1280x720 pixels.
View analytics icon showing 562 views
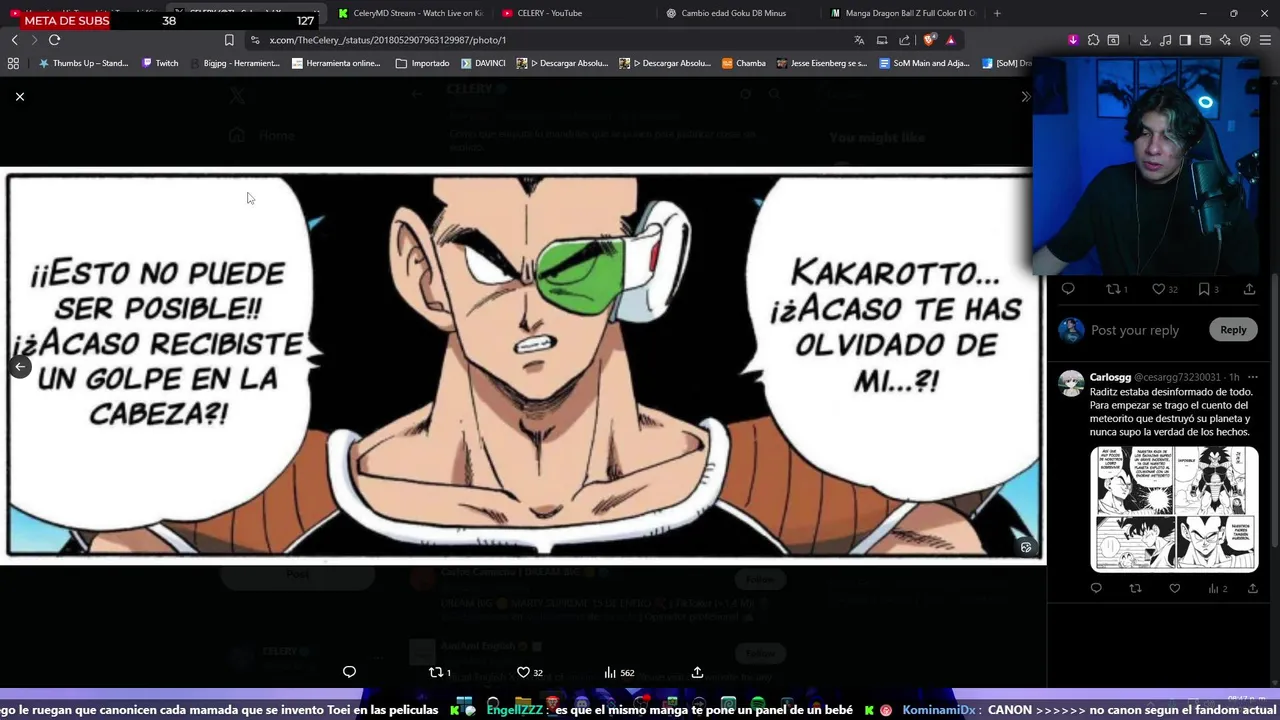click(619, 672)
